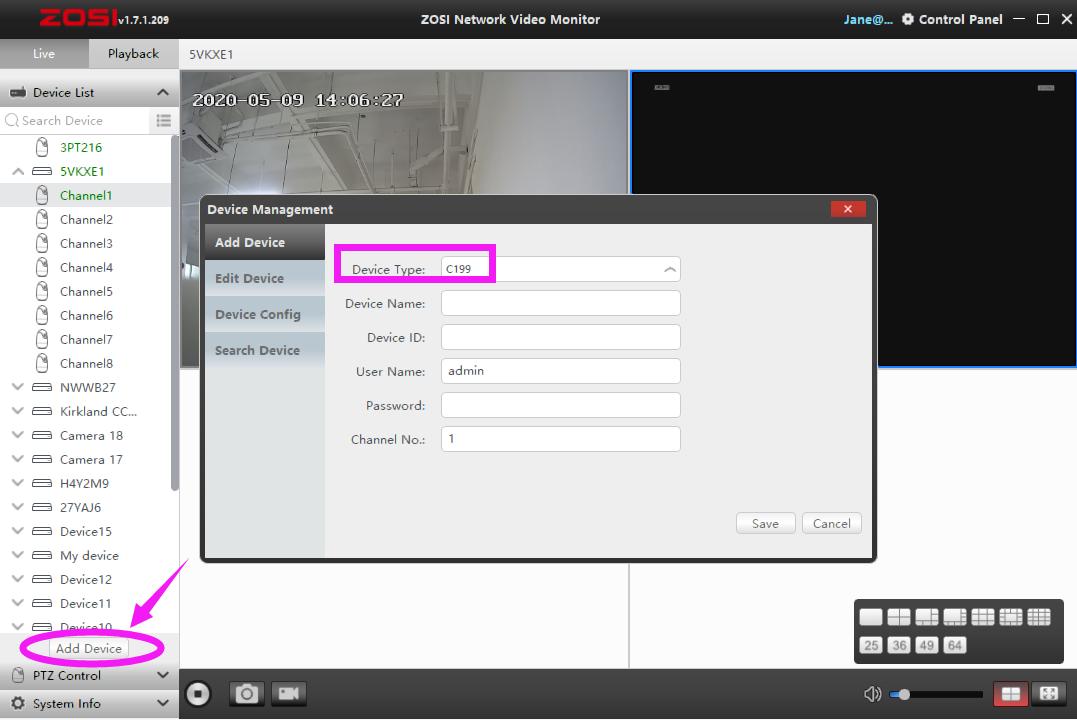Open the Control Panel gear
The width and height of the screenshot is (1077, 720).
908,19
